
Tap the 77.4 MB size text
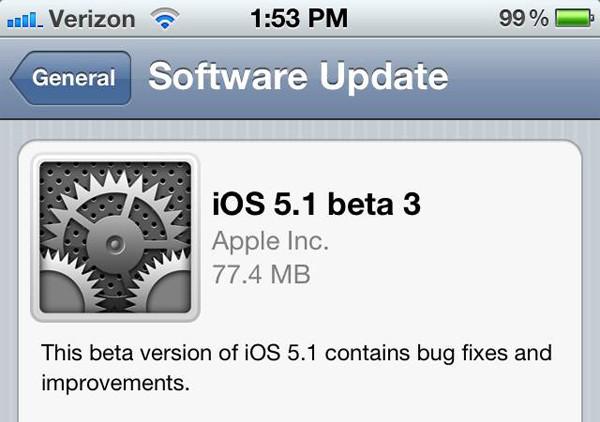[261, 274]
